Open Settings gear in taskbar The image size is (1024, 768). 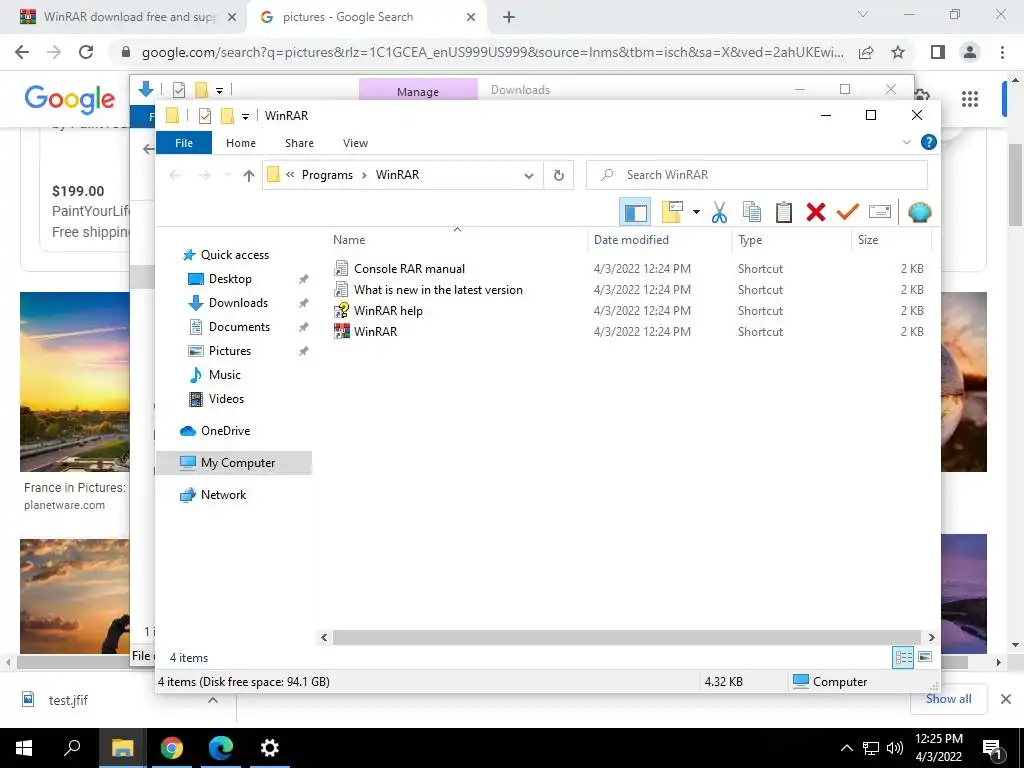[x=269, y=748]
